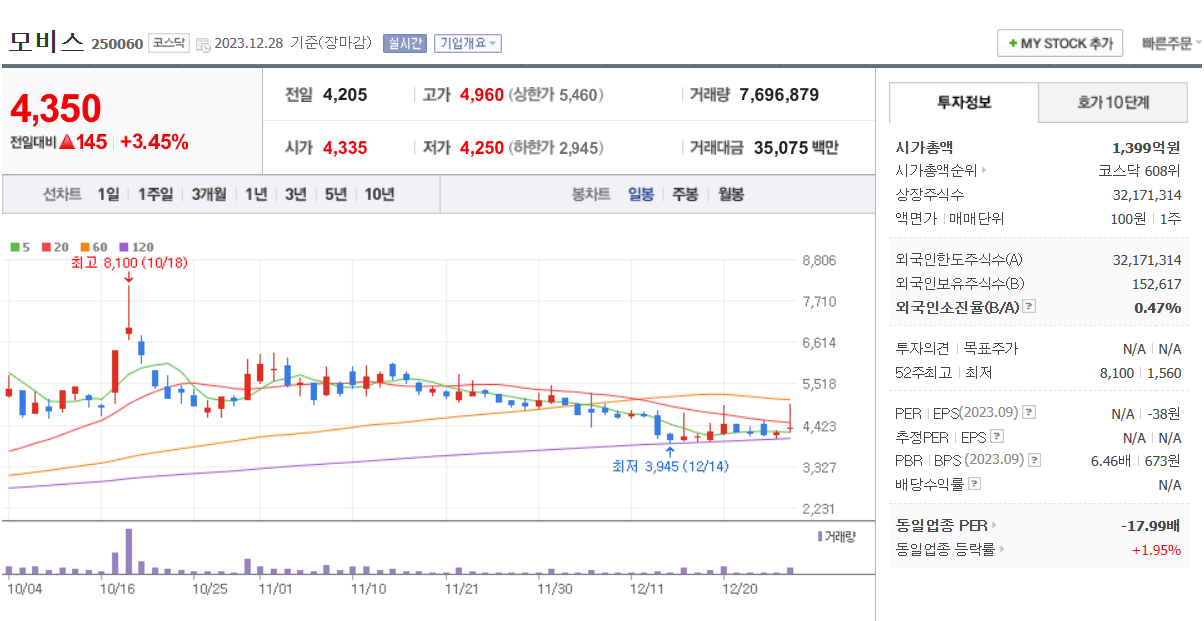Select 3개월 line chart period
Viewport: 1204px width, 621px height.
pyautogui.click(x=209, y=194)
